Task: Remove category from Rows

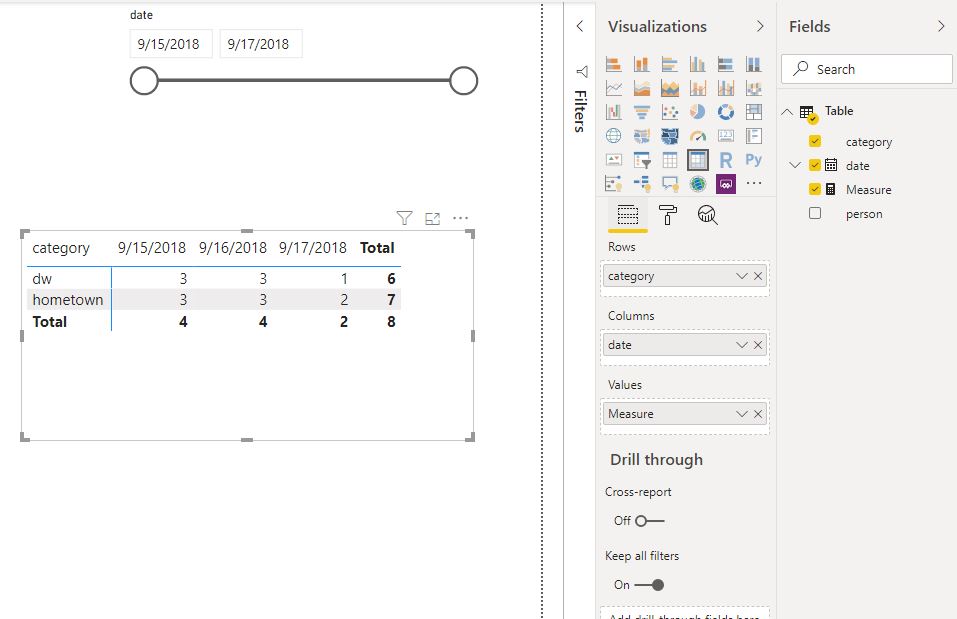Action: (x=758, y=276)
